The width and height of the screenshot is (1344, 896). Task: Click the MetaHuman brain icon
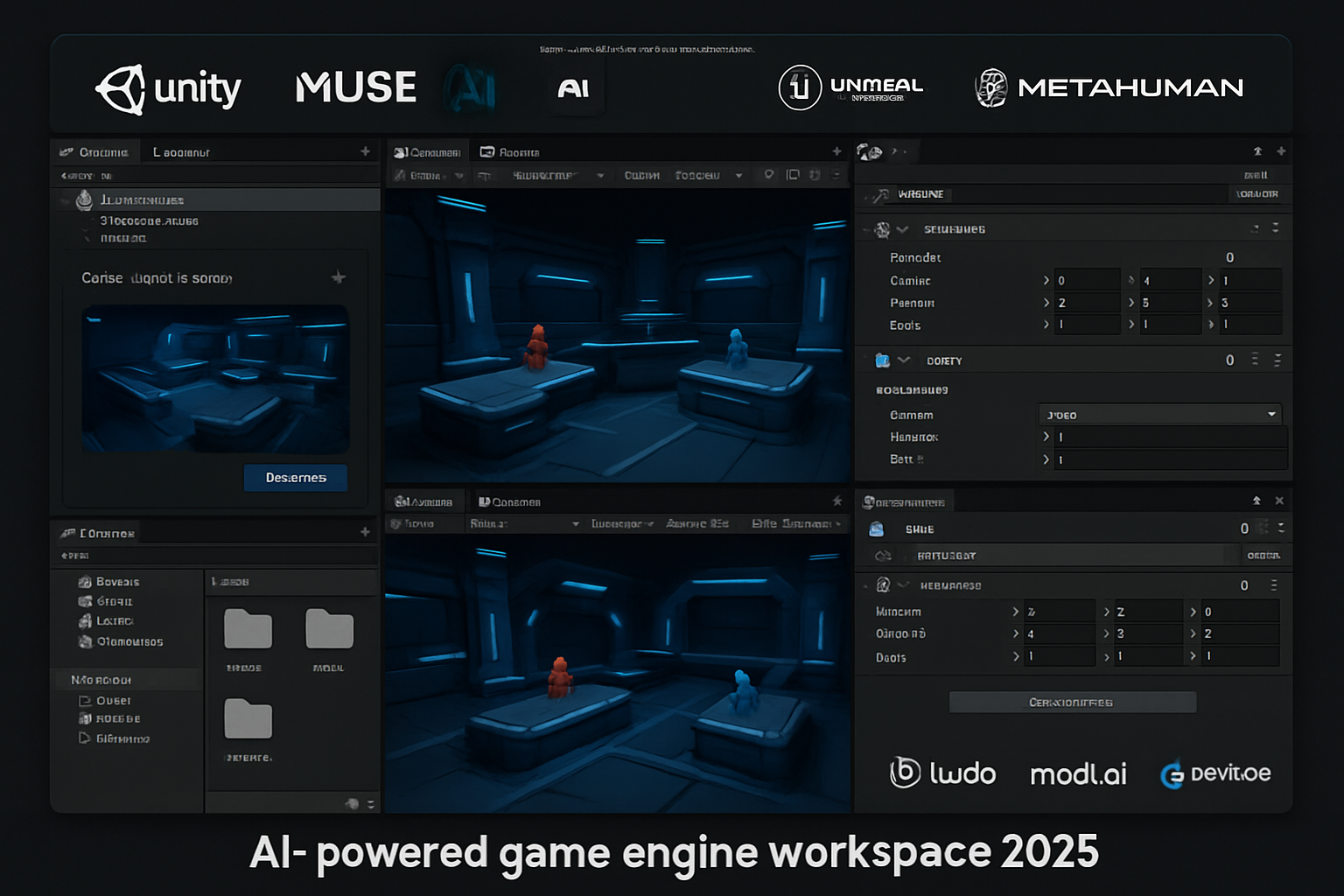990,86
